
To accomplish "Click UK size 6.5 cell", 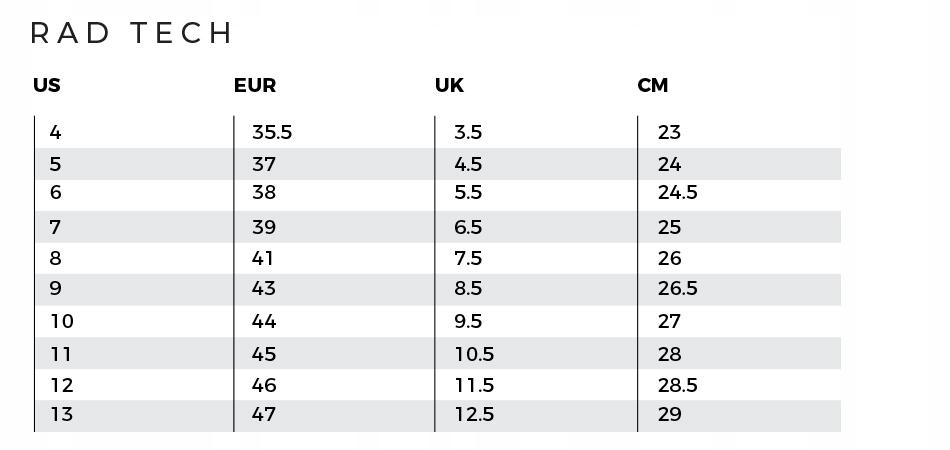I will [468, 227].
